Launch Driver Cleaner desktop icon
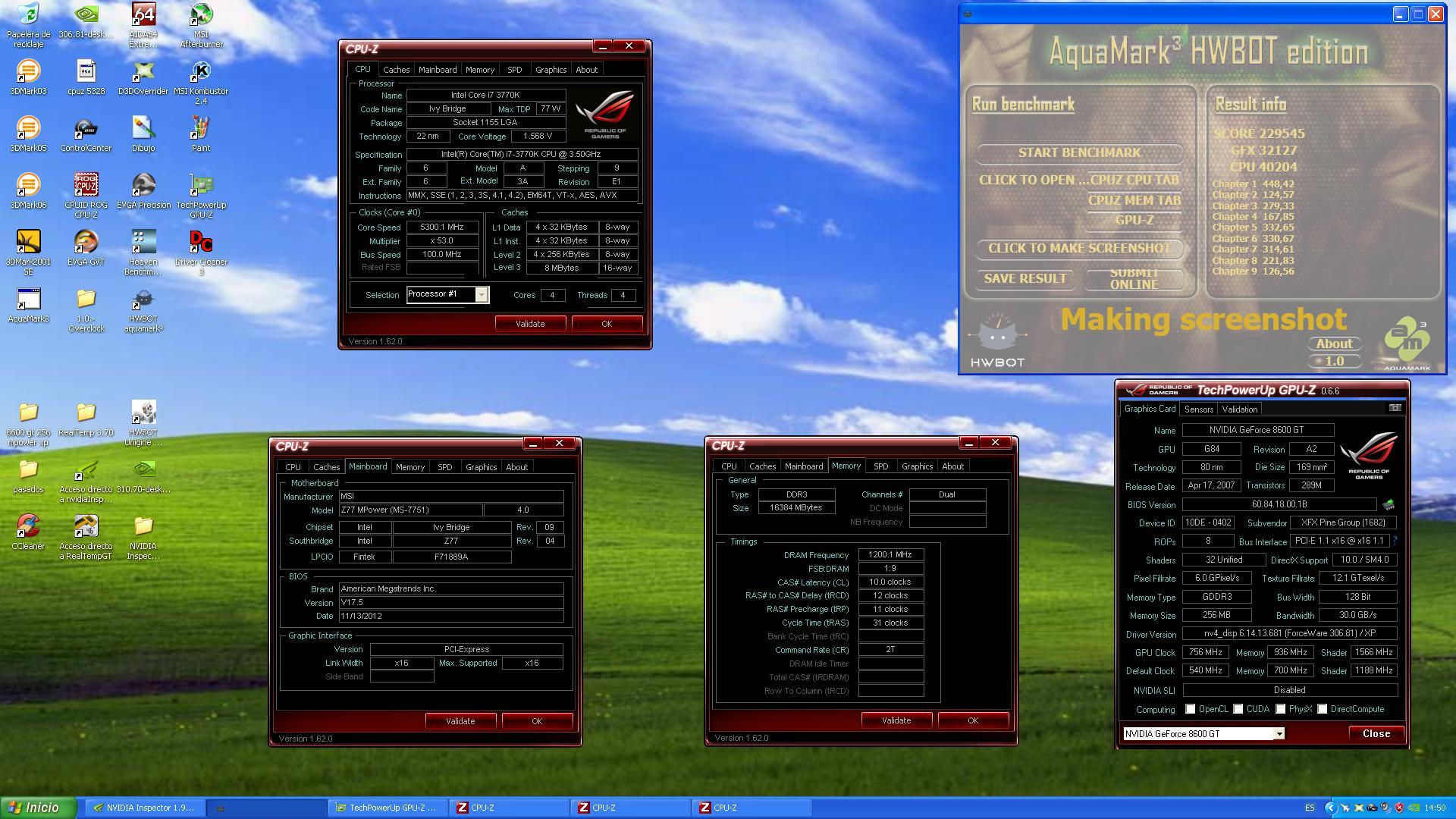 coord(201,253)
